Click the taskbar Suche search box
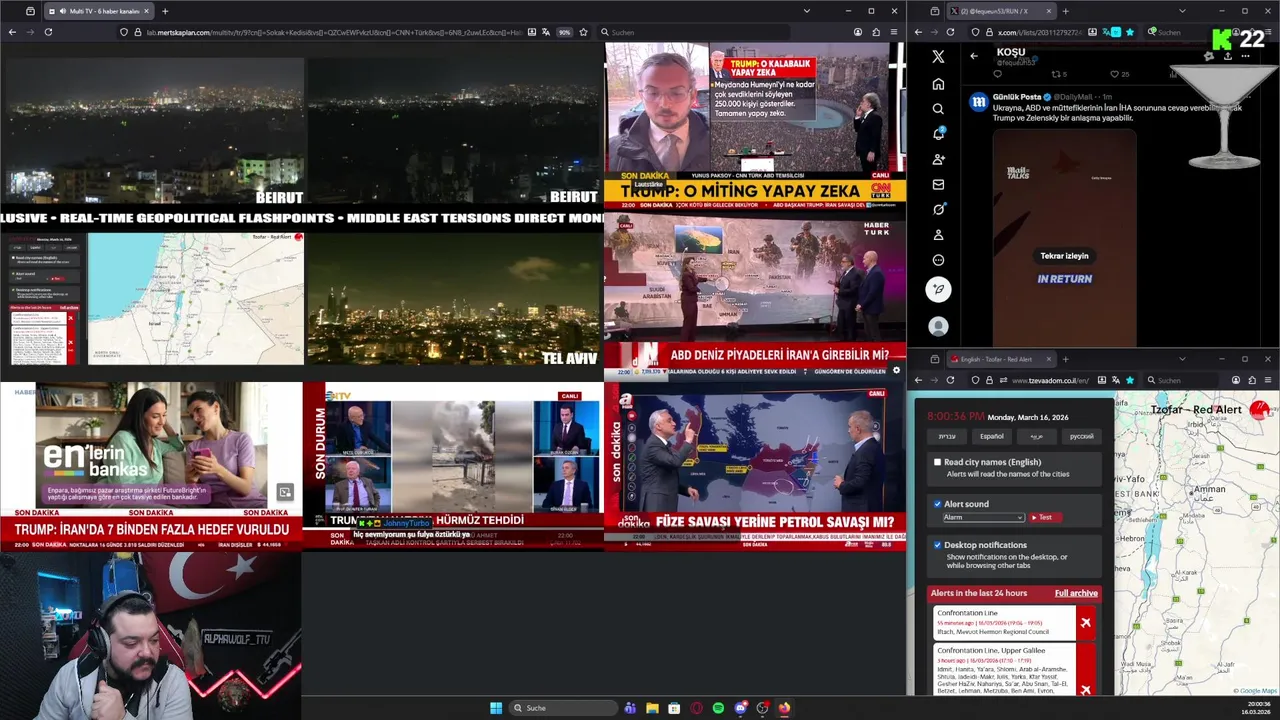This screenshot has height=720, width=1280. [x=563, y=708]
